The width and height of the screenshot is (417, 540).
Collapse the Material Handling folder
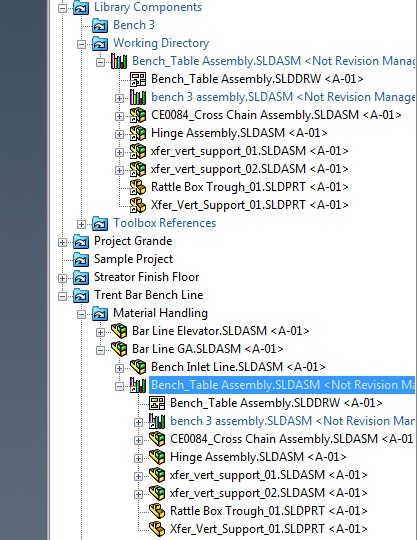(x=81, y=314)
